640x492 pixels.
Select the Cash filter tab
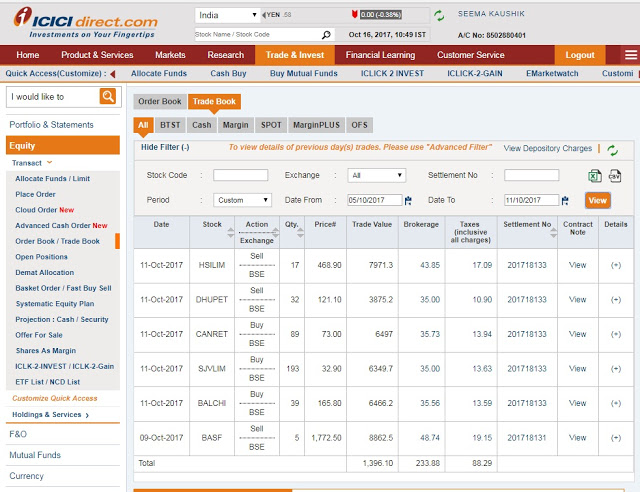202,125
